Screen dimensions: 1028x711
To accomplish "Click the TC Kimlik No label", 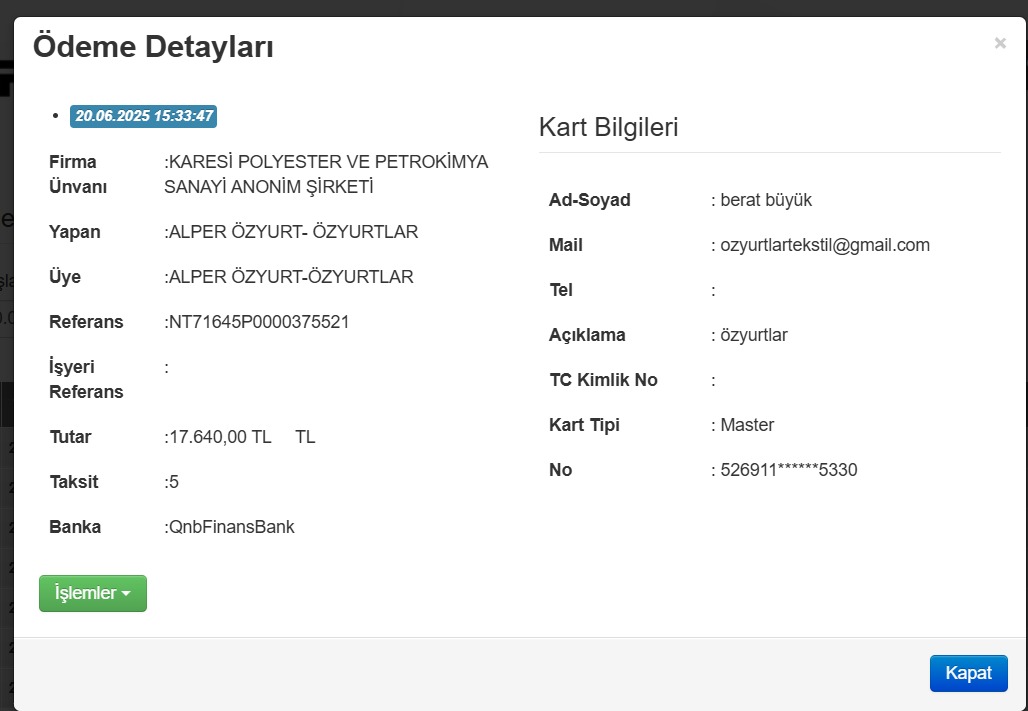I will pos(603,380).
